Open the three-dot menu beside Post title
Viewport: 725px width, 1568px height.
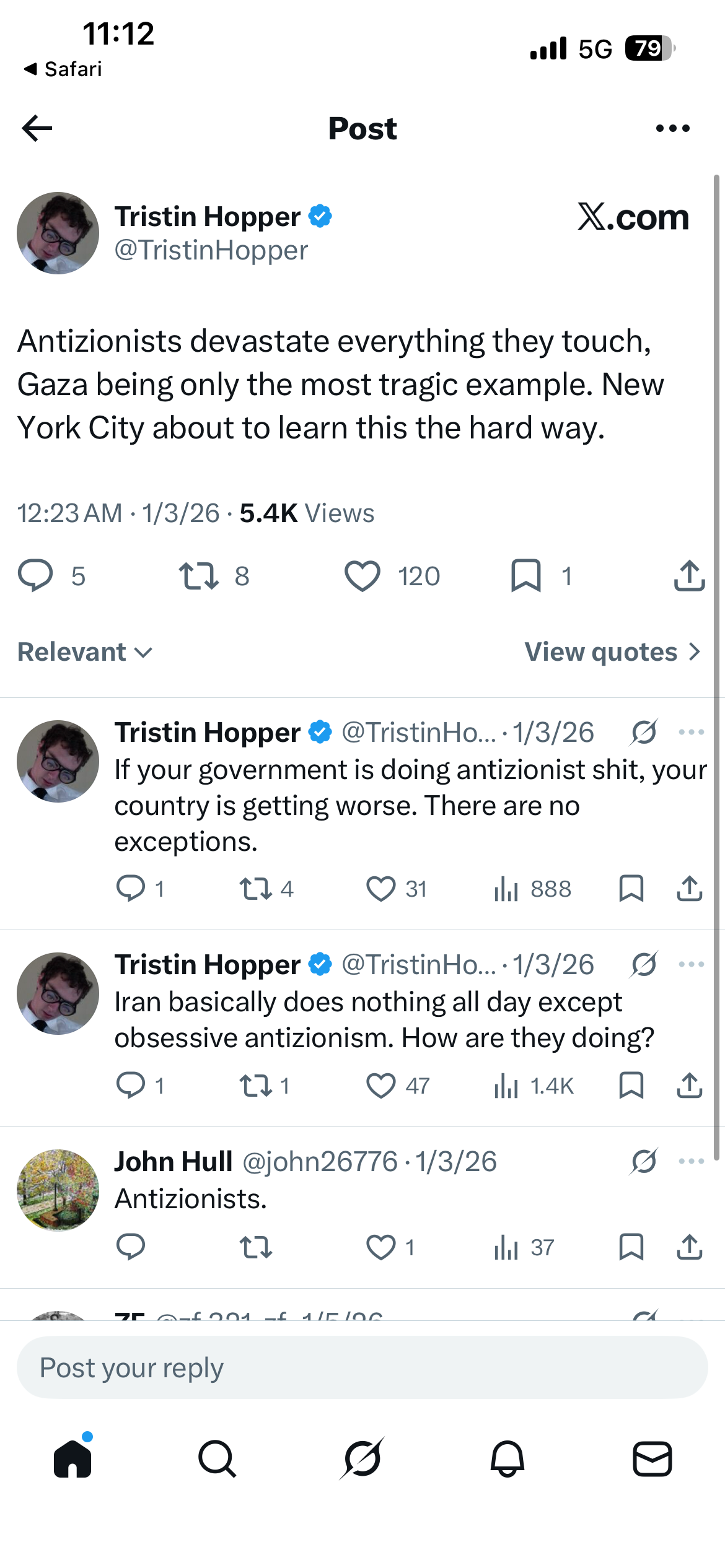coord(672,128)
